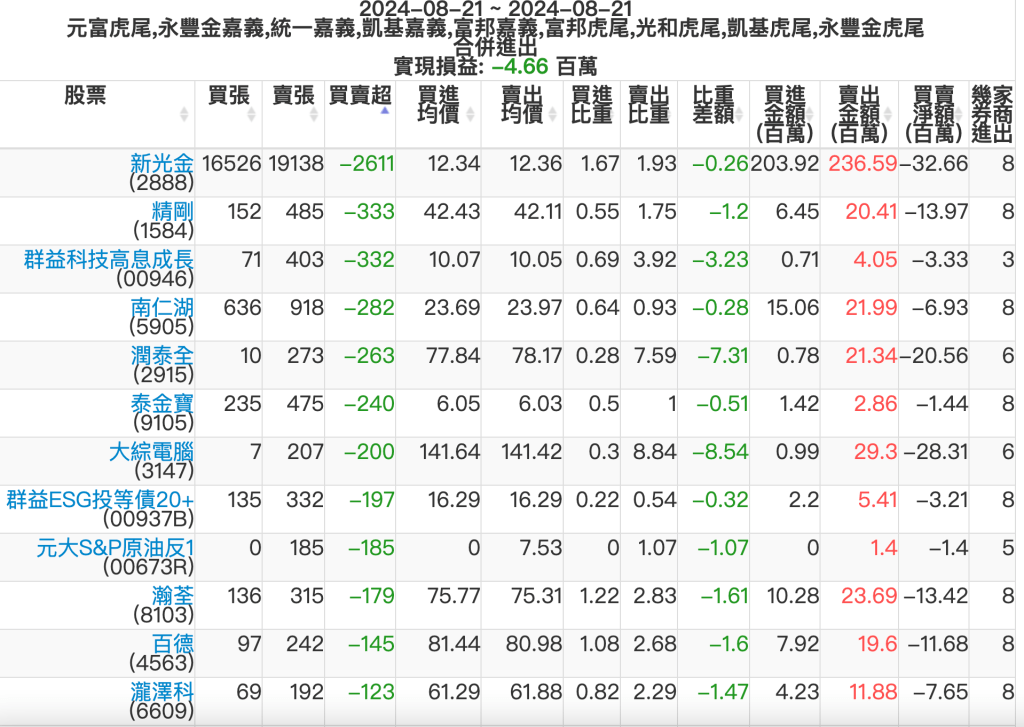Image resolution: width=1024 pixels, height=727 pixels.
Task: Click the sort arrows next to 買進均價
Action: click(470, 114)
